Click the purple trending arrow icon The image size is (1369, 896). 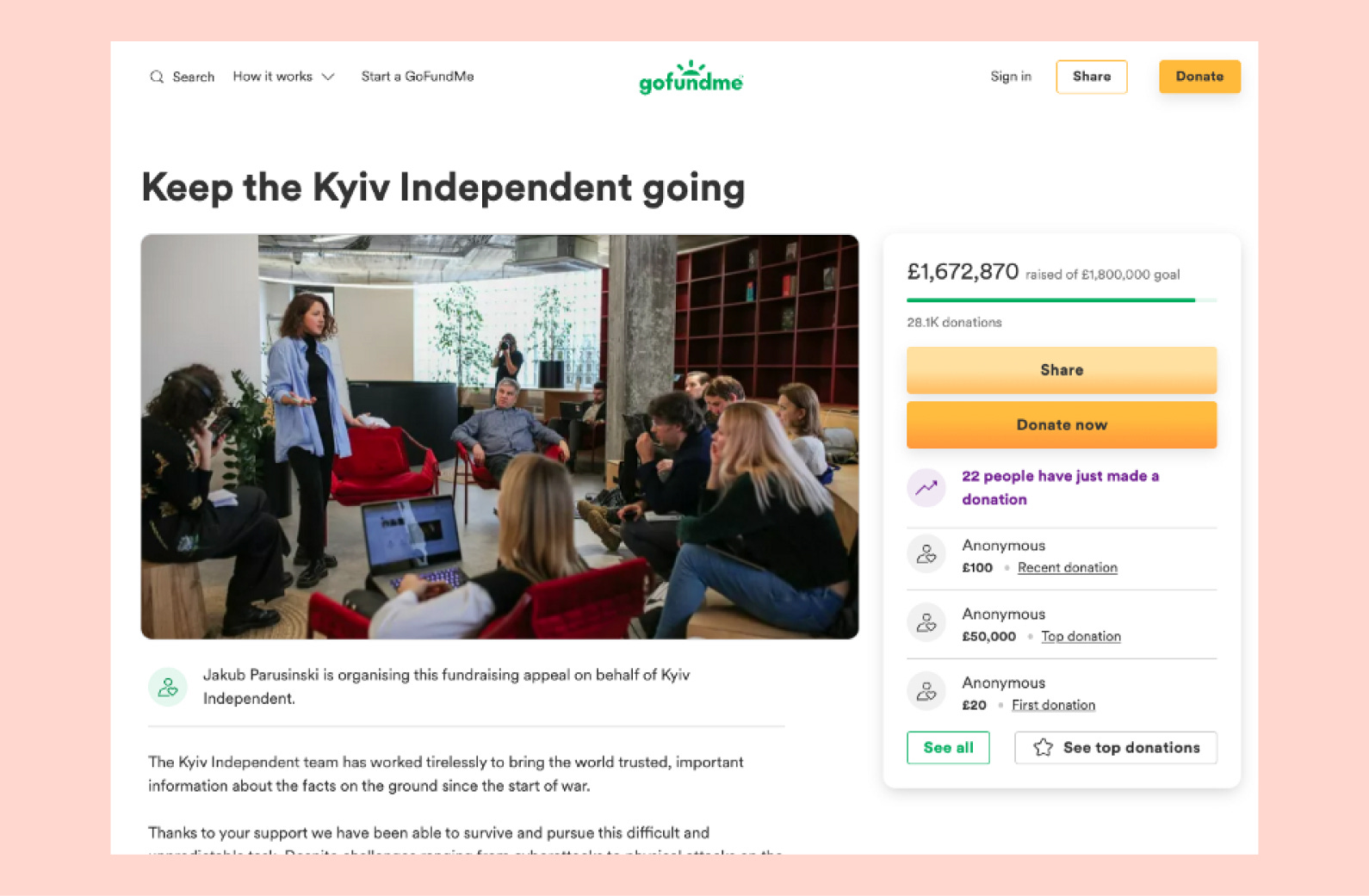pyautogui.click(x=926, y=488)
